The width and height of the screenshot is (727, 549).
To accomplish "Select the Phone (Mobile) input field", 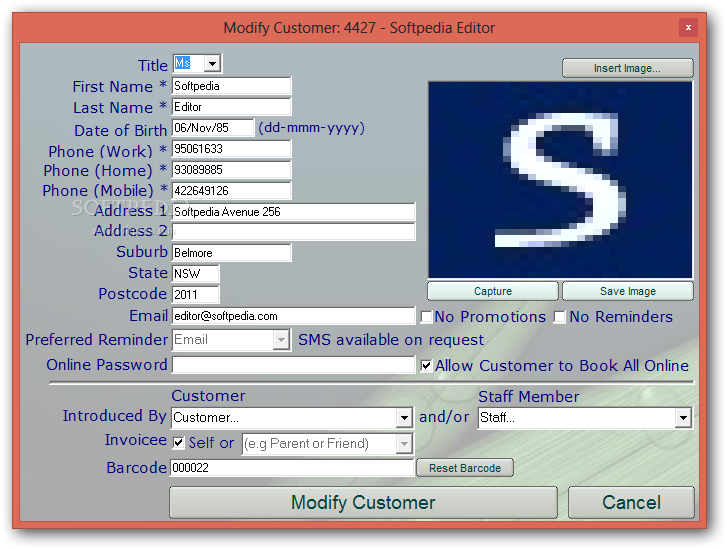I will pyautogui.click(x=231, y=191).
